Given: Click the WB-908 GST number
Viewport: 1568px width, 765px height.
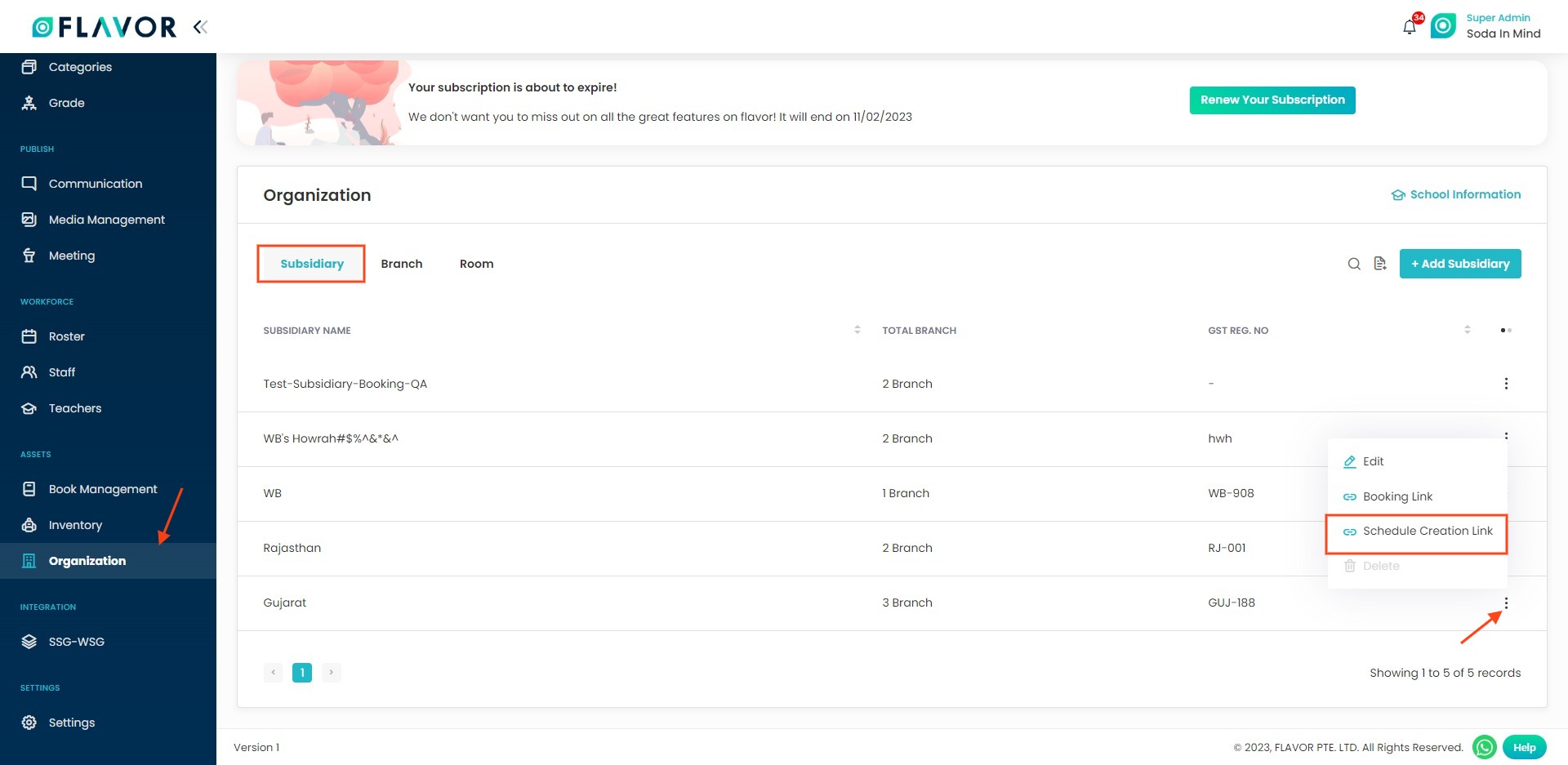Looking at the screenshot, I should click(1231, 493).
